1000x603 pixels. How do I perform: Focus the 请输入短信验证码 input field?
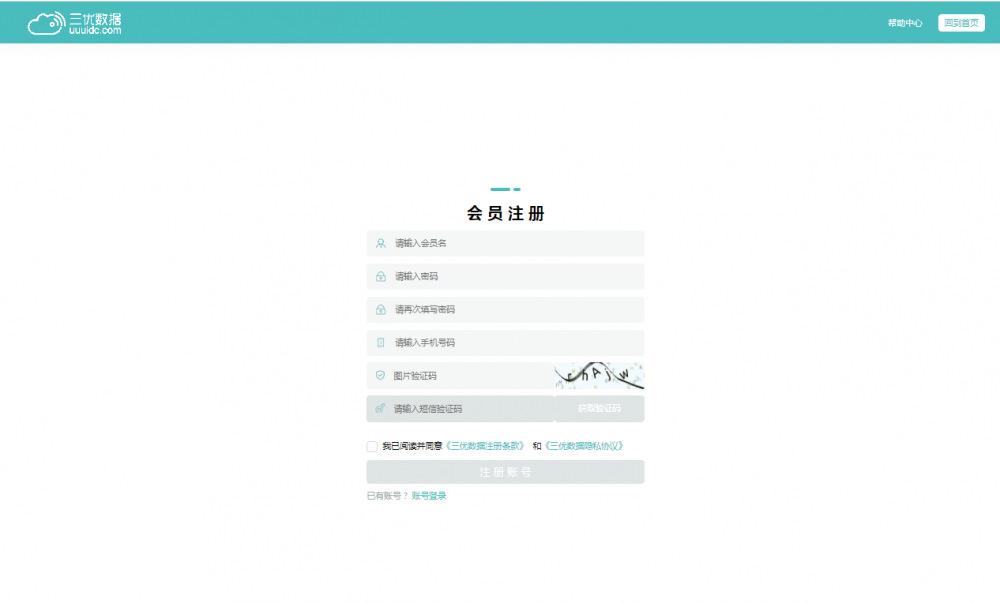470,408
